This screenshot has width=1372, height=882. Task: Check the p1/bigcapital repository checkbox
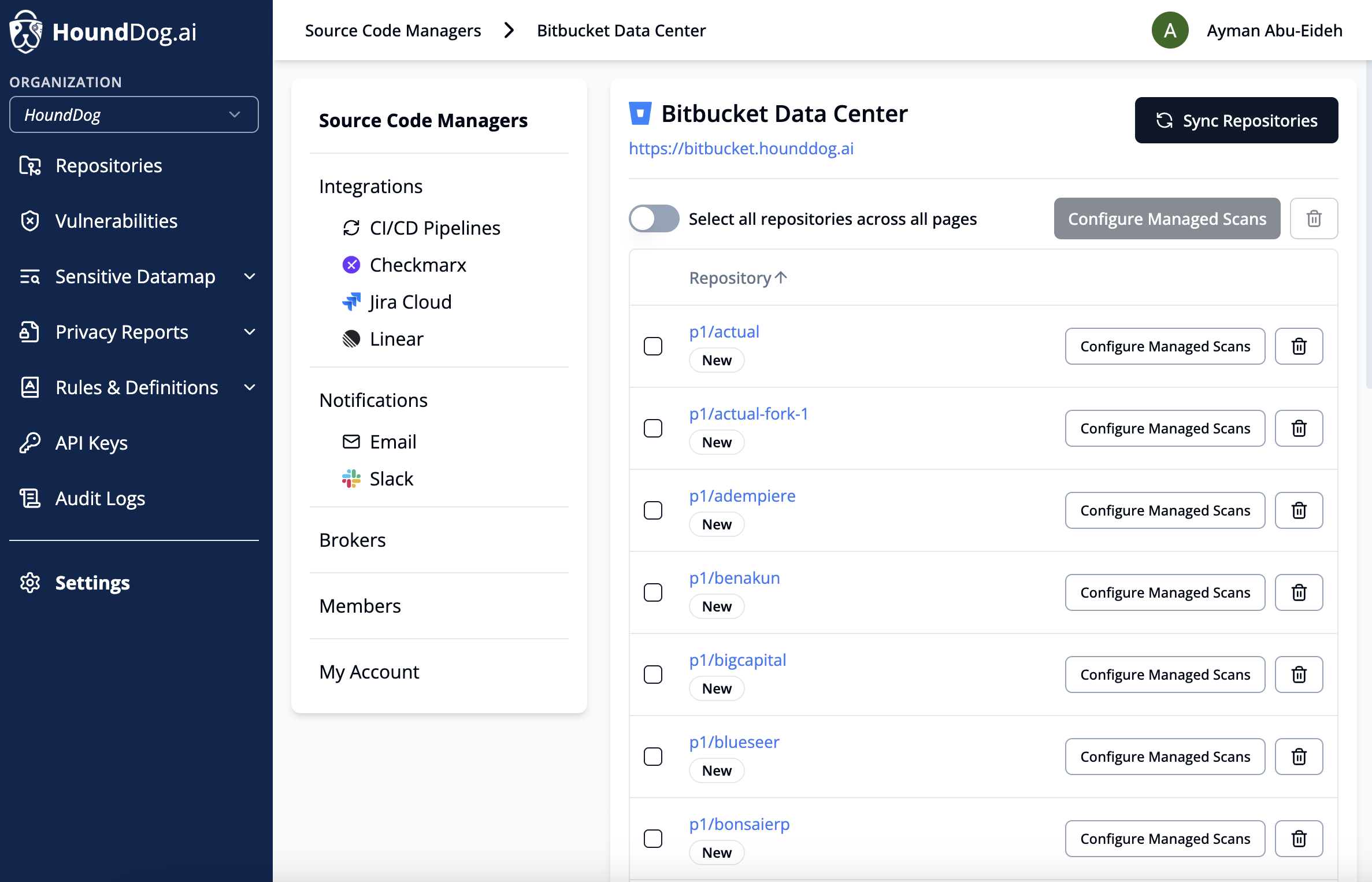pos(653,675)
